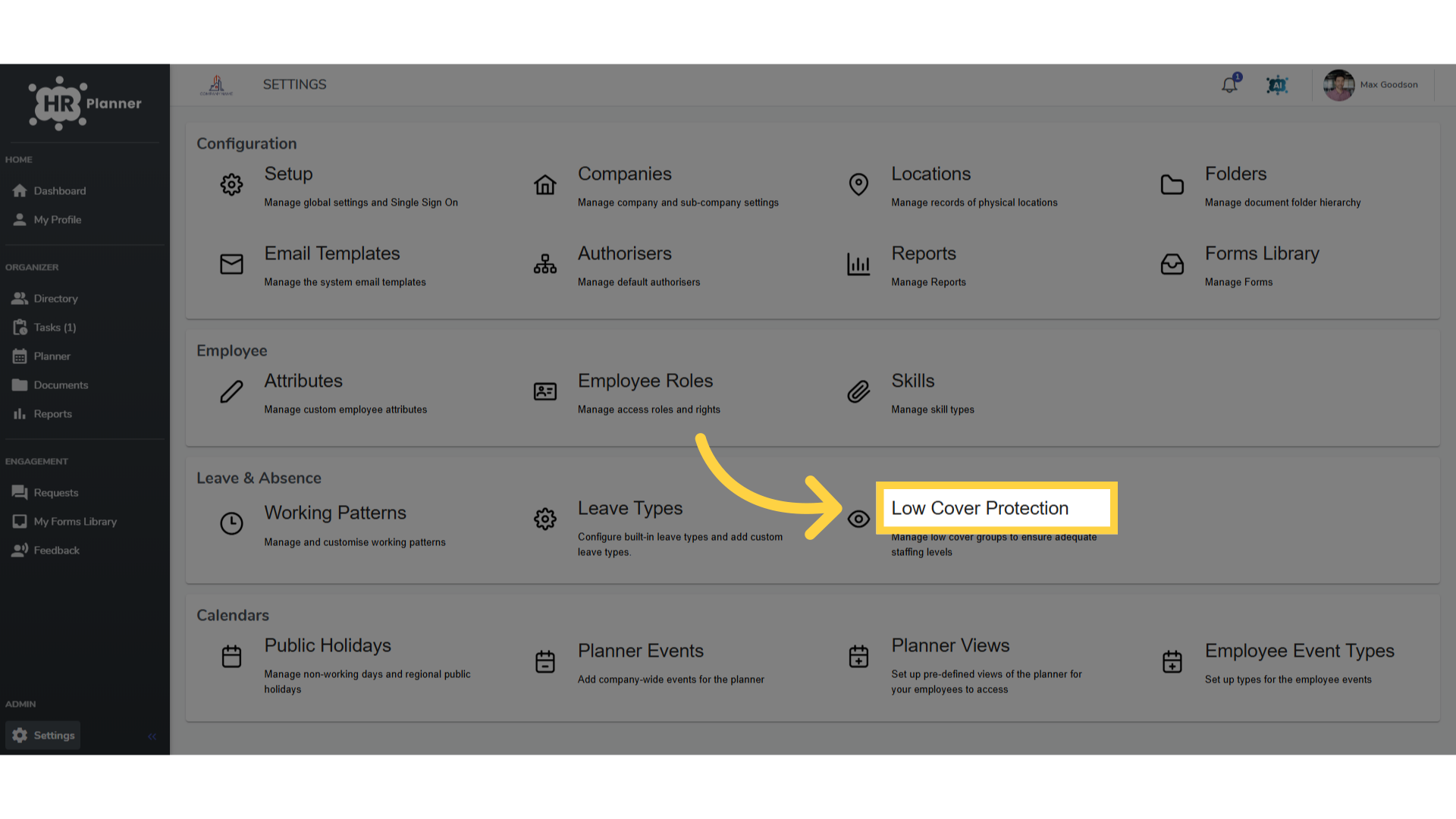1456x819 pixels.
Task: Open Feedback in the sidebar
Action: point(45,551)
